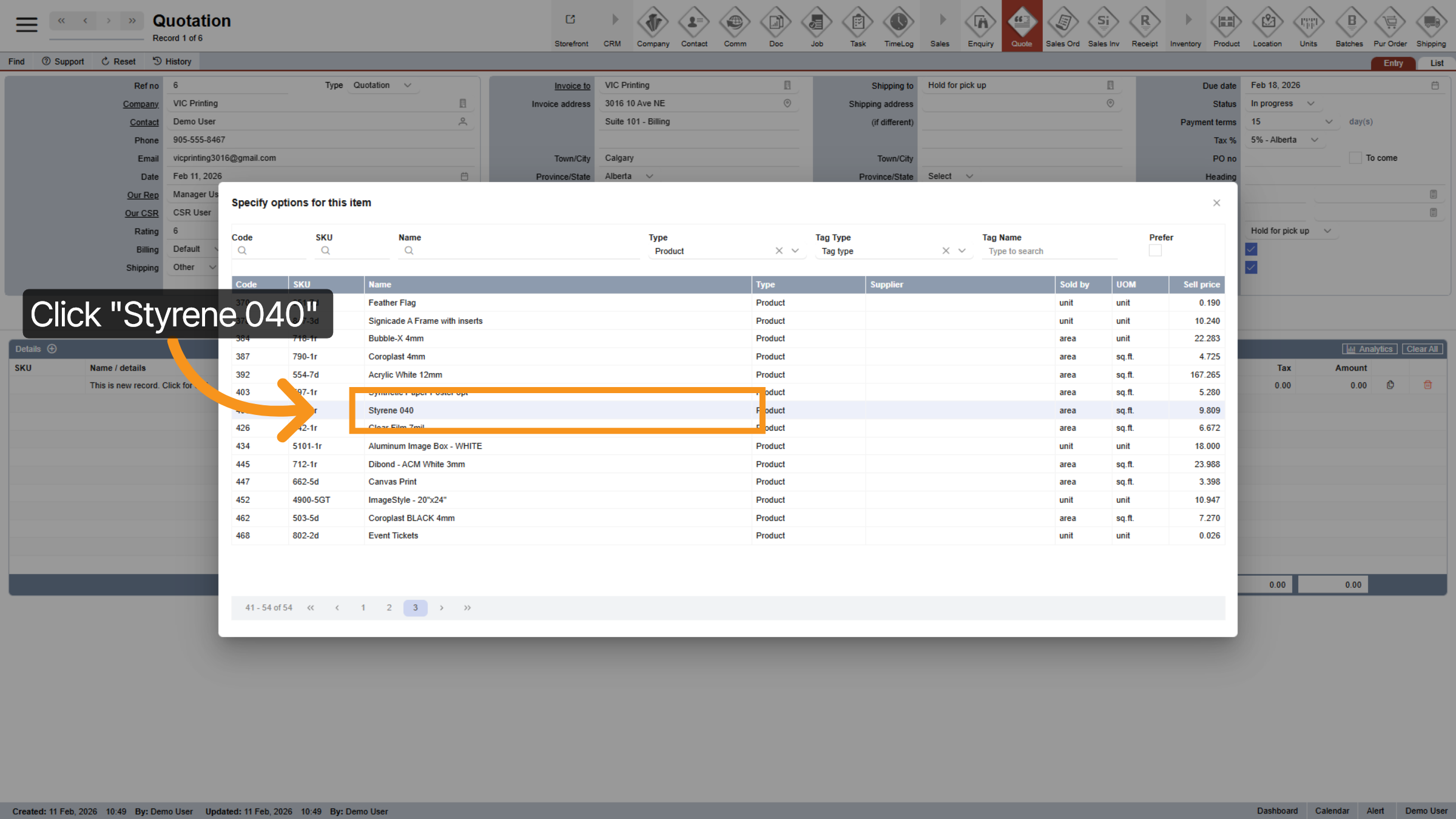Open the History menu item

[x=172, y=61]
